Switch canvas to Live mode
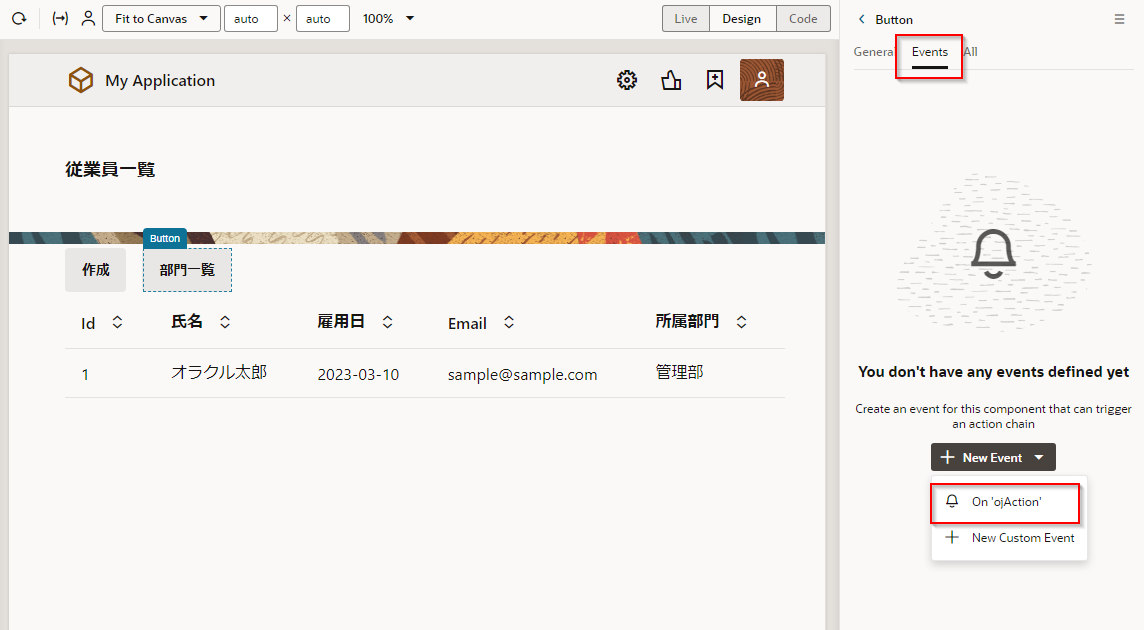 (x=686, y=19)
